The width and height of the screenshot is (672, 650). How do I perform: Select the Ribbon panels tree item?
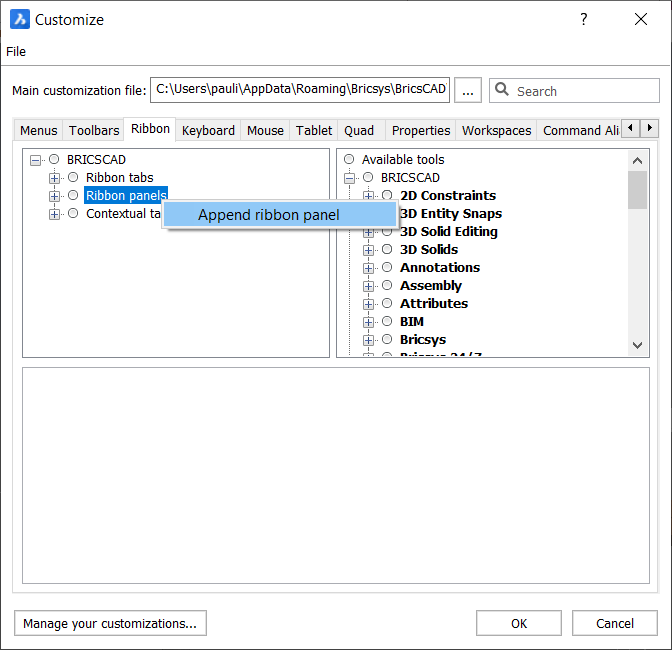tap(126, 195)
